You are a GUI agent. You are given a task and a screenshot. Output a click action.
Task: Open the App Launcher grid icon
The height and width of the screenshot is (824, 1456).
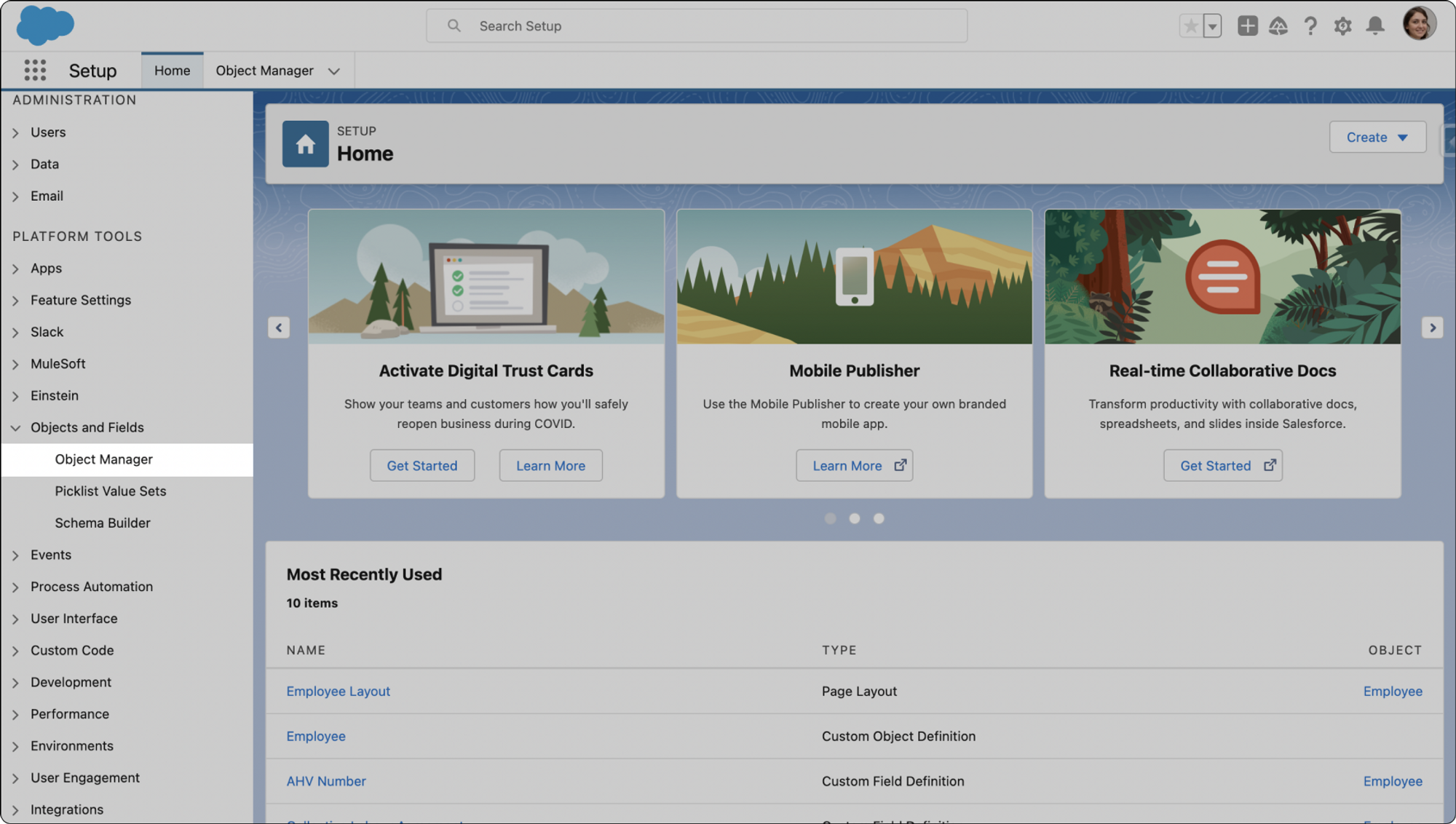point(34,71)
